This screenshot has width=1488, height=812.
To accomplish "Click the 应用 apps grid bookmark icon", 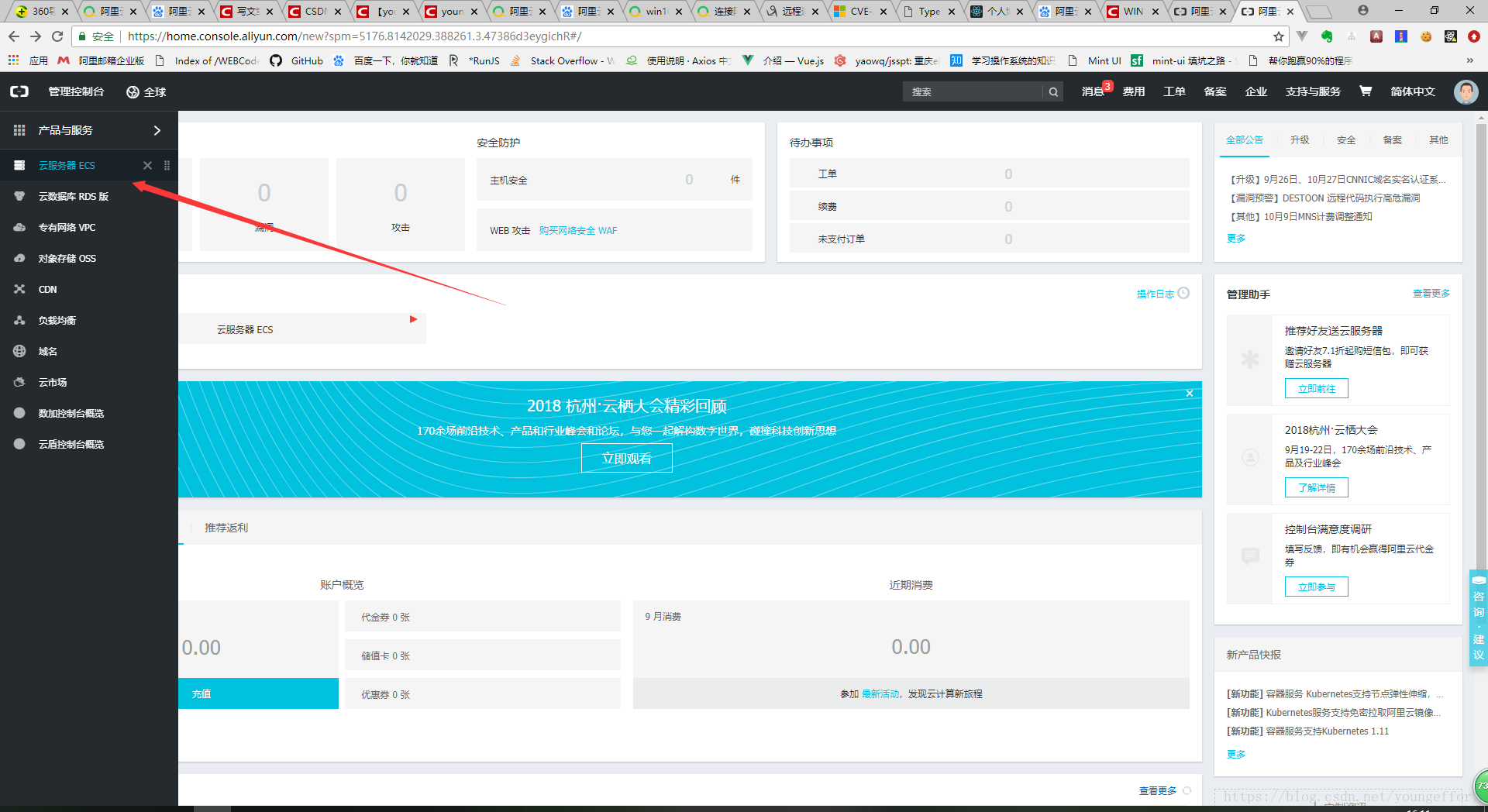I will pyautogui.click(x=13, y=60).
